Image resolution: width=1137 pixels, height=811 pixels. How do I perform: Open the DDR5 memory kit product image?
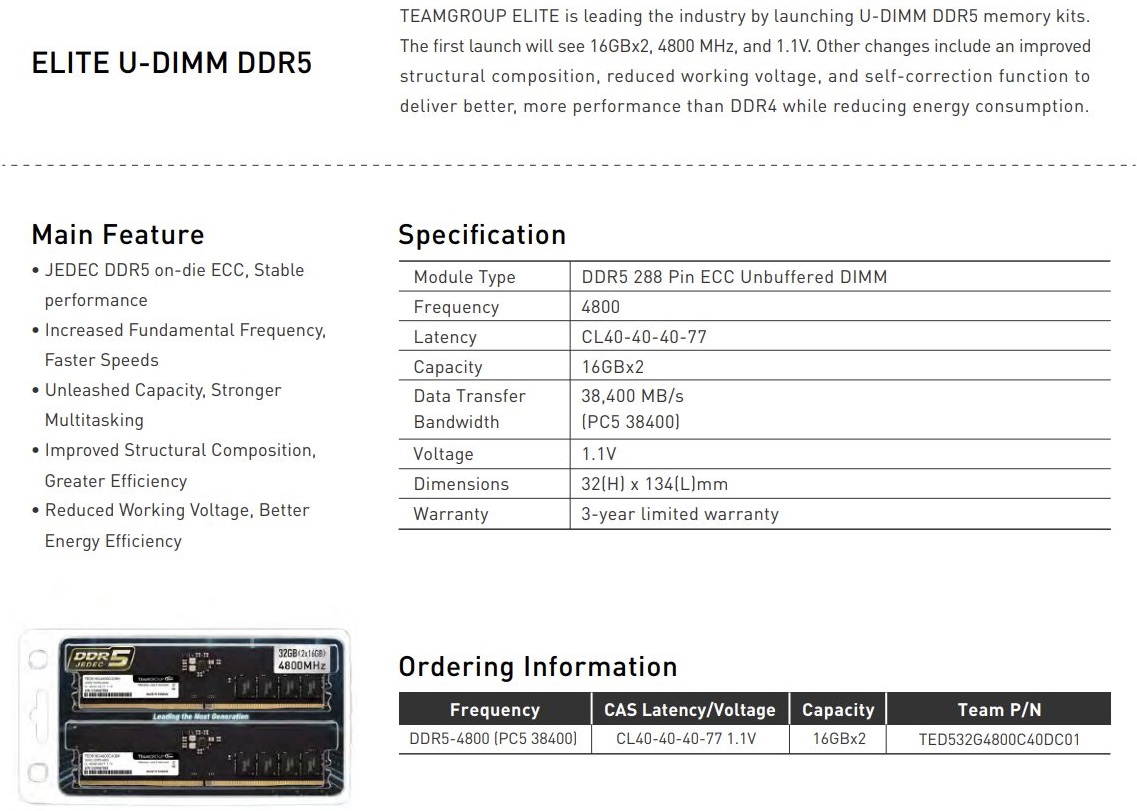(x=185, y=716)
